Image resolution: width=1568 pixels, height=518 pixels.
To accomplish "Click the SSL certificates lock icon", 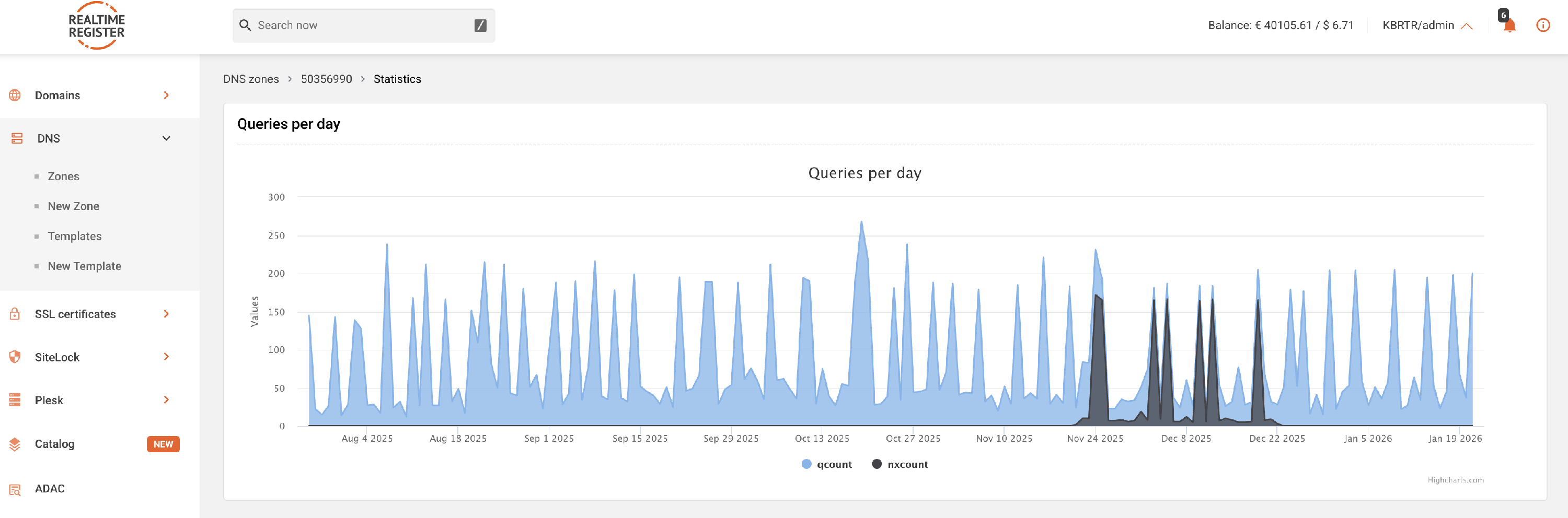I will (x=15, y=314).
